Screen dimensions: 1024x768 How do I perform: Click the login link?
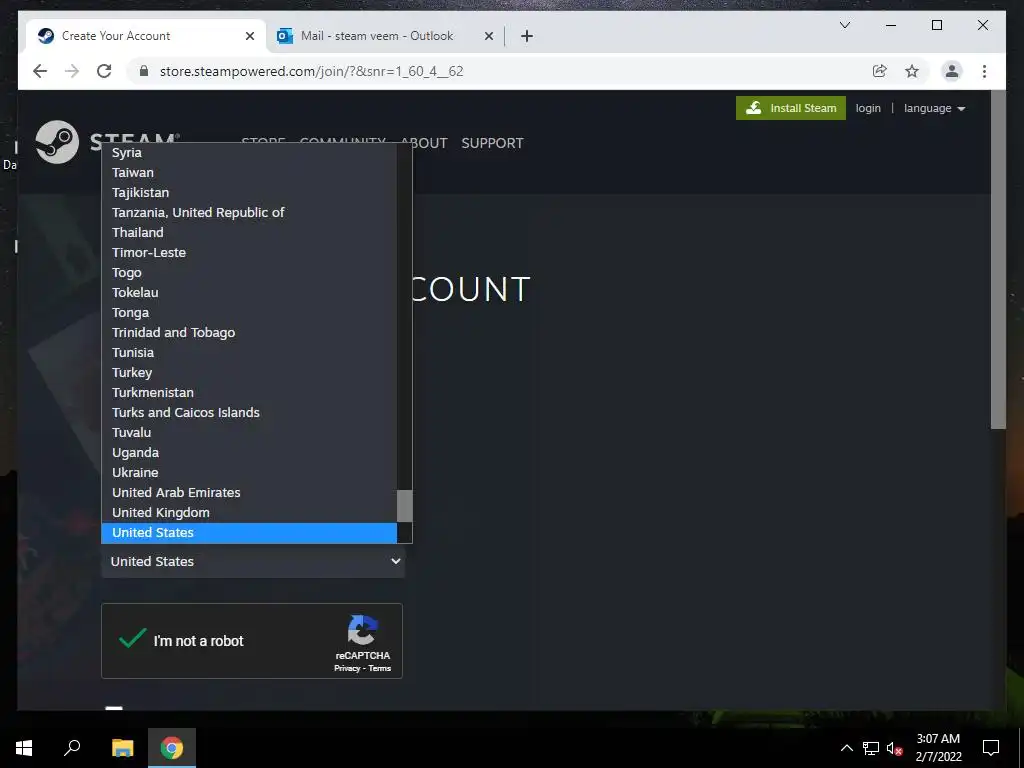click(868, 108)
